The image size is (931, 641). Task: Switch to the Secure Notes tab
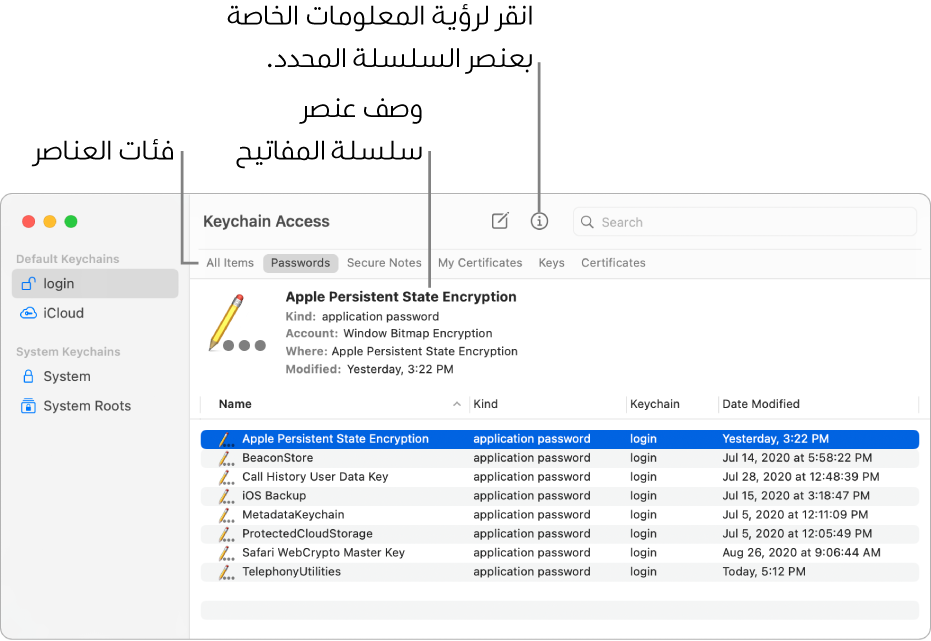(384, 263)
